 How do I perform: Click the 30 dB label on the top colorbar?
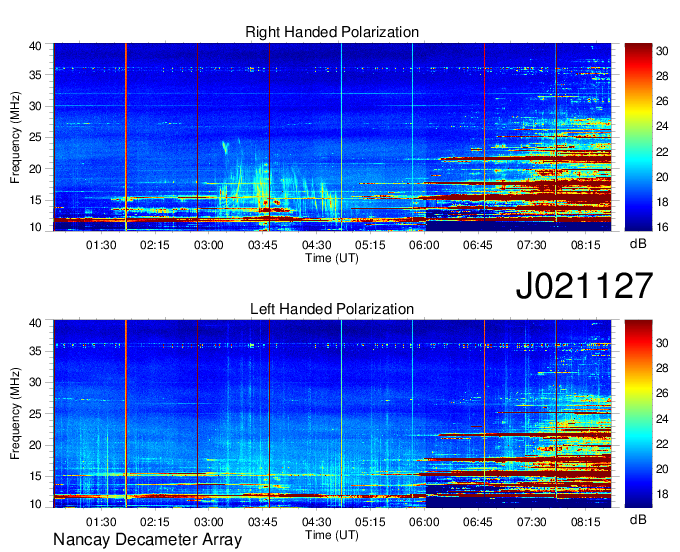(662, 51)
